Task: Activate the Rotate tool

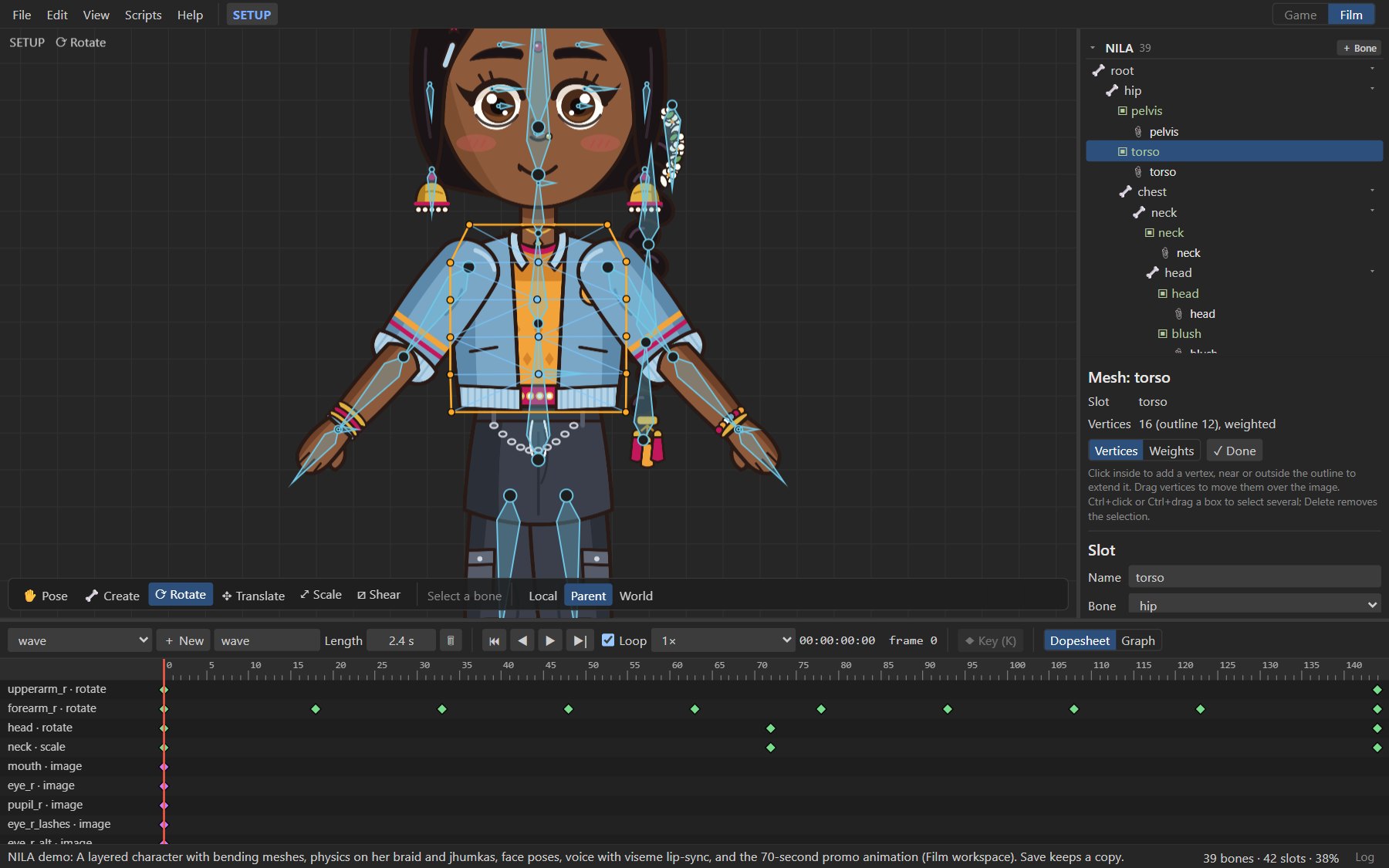Action: pos(181,594)
